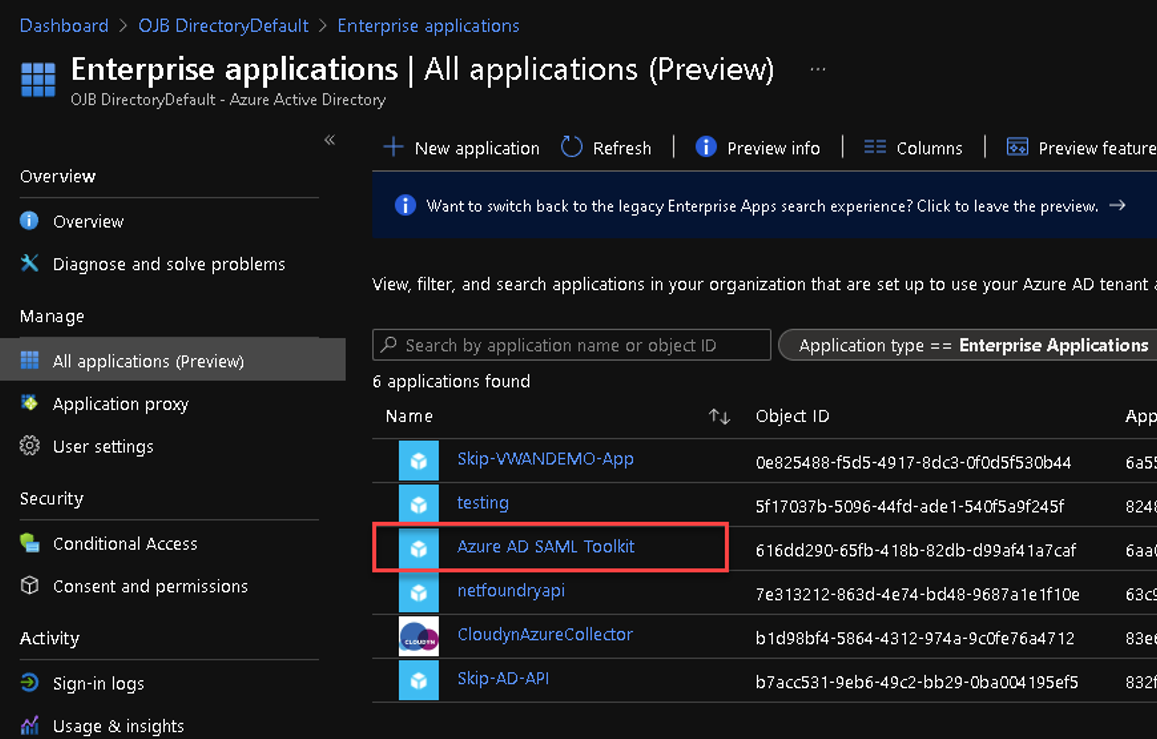1157x739 pixels.
Task: Open the ellipsis more options menu
Action: coord(818,69)
